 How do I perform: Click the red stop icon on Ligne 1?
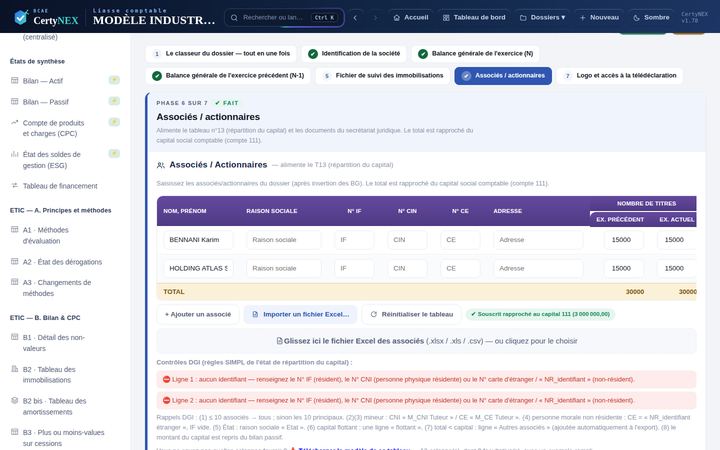[x=167, y=380]
